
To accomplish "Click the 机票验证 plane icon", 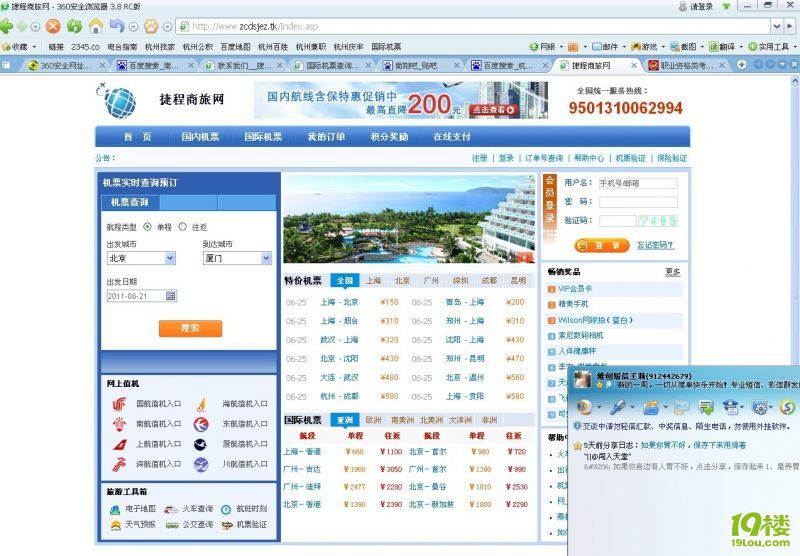I will [227, 525].
